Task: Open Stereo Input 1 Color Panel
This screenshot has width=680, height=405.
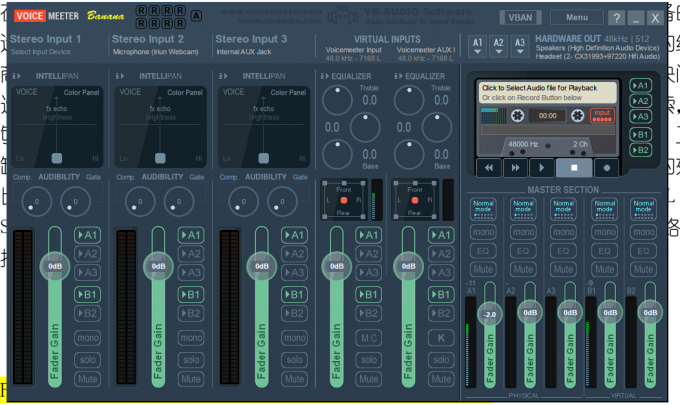Action: click(82, 92)
